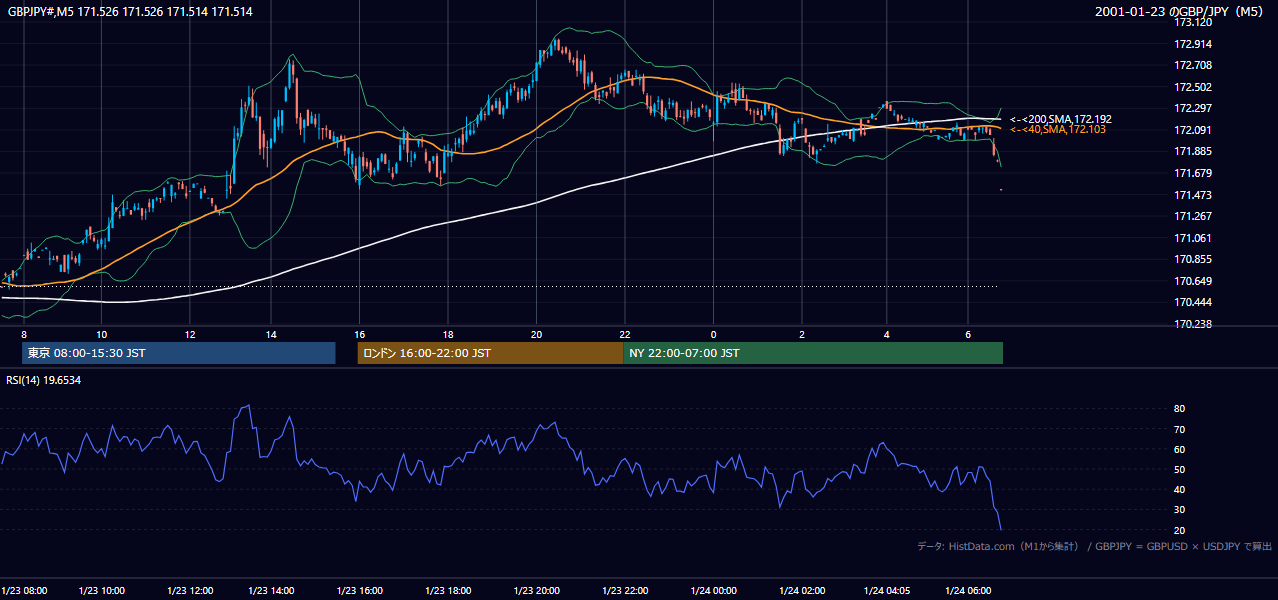Click the 40 SMA 172.103 orange label
Viewport: 1278px width, 600px height.
(1058, 130)
